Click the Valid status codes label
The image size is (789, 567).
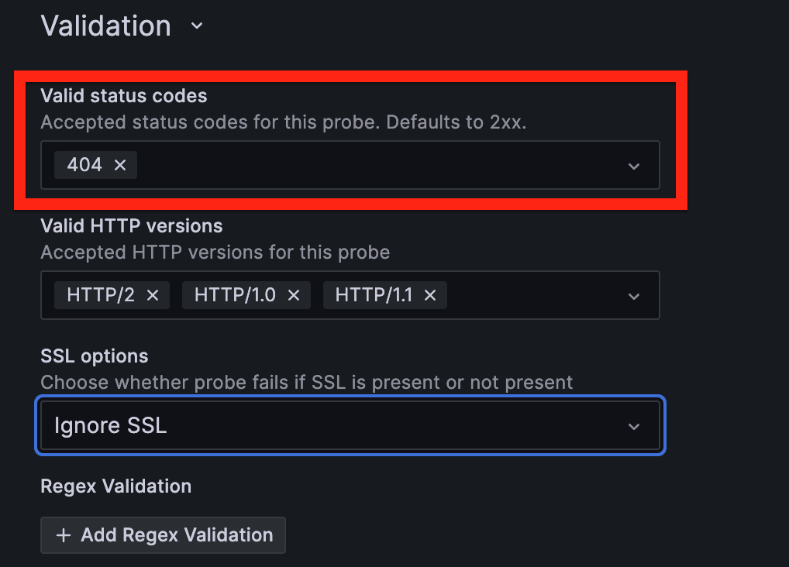124,96
